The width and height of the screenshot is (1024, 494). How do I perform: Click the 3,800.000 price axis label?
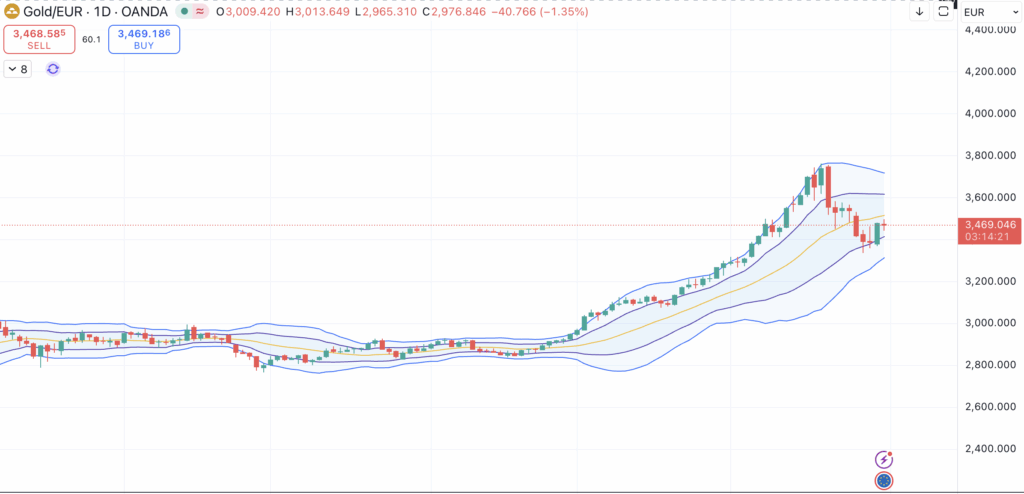990,156
